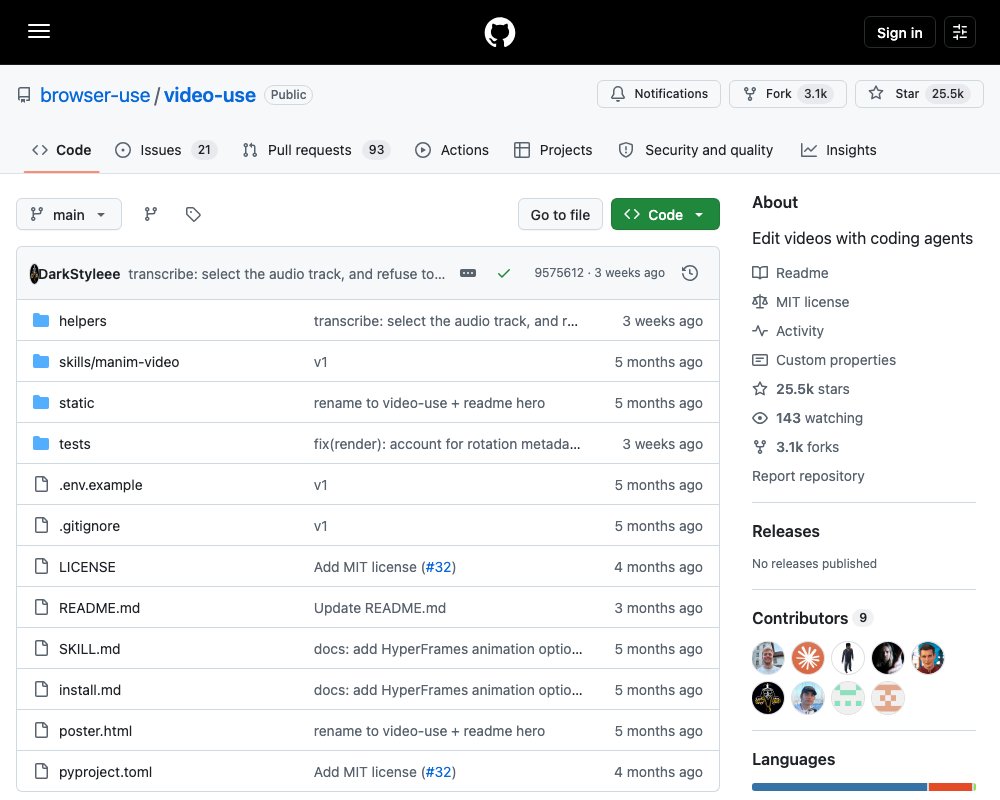Fork the repository
Image resolution: width=1000 pixels, height=800 pixels.
pos(787,94)
